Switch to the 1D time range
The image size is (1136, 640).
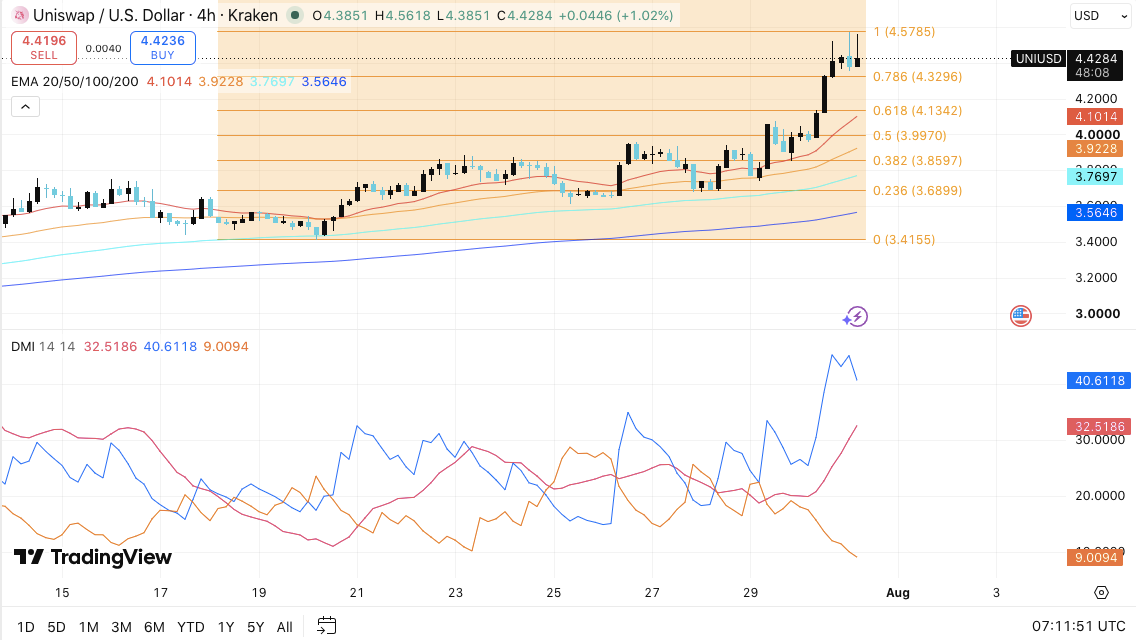coord(25,627)
